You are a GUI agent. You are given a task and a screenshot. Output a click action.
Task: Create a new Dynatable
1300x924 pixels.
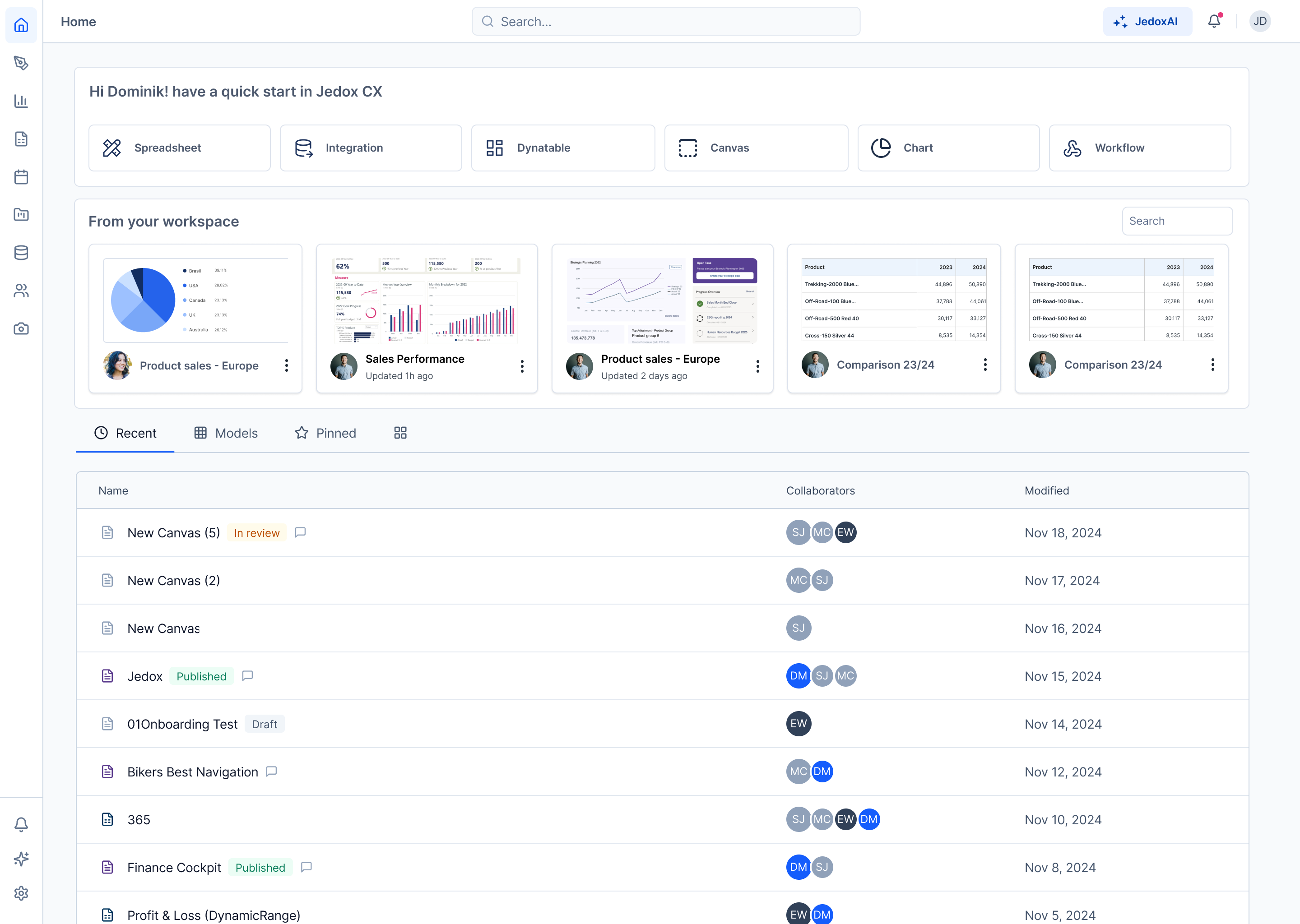pyautogui.click(x=563, y=148)
